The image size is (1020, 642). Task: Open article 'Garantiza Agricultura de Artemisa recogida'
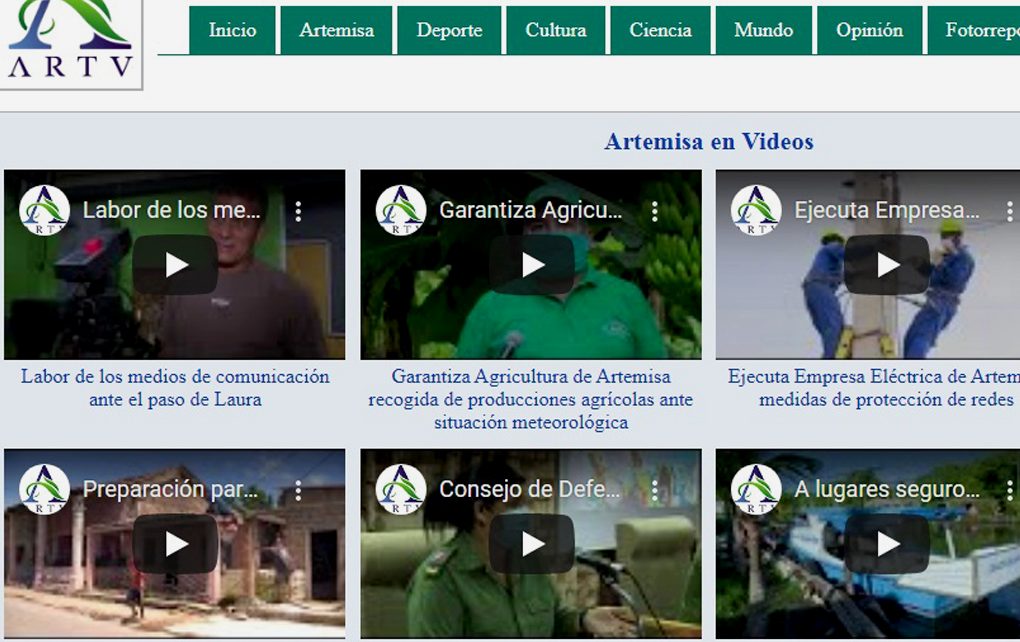tap(531, 399)
